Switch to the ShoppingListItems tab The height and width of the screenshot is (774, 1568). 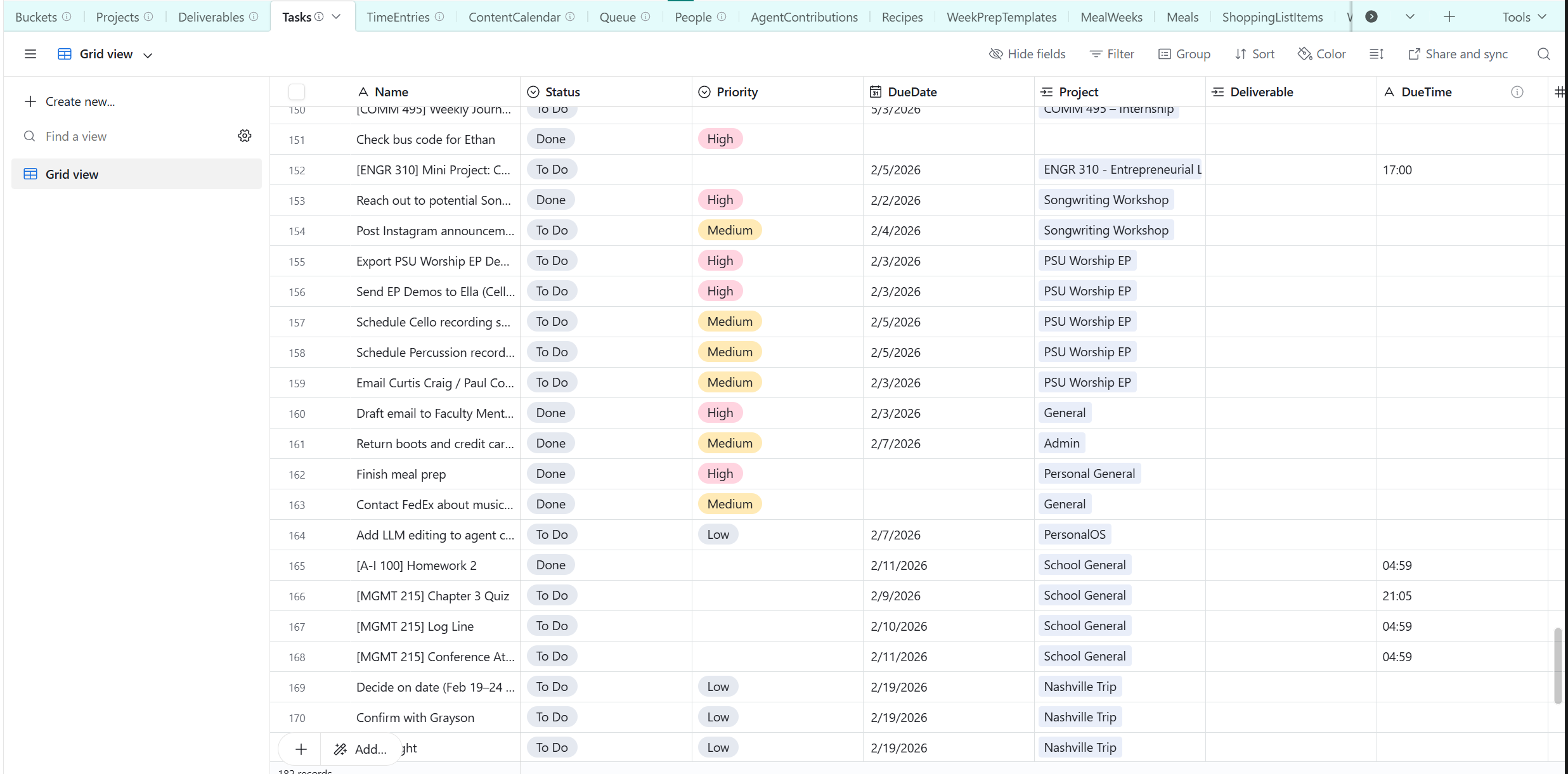click(x=1273, y=17)
